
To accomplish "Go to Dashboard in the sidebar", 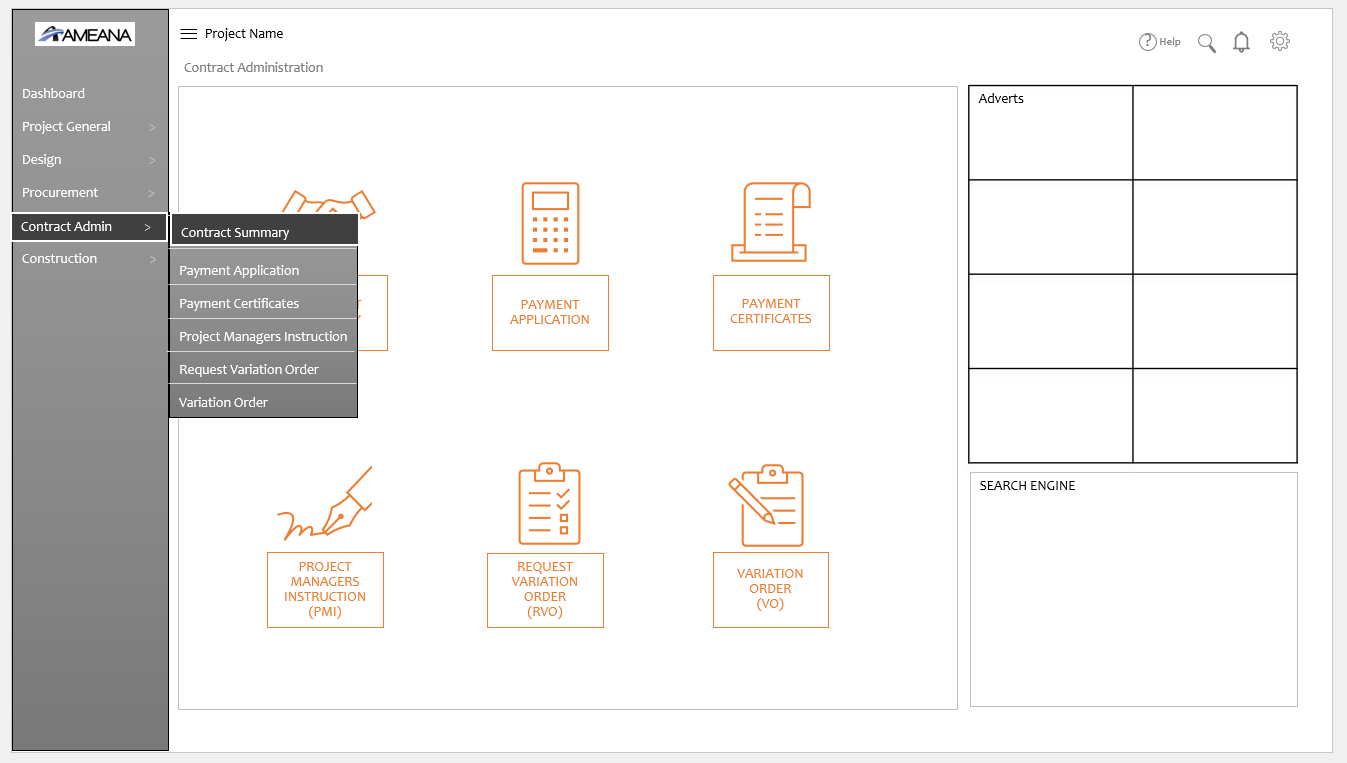I will click(54, 94).
